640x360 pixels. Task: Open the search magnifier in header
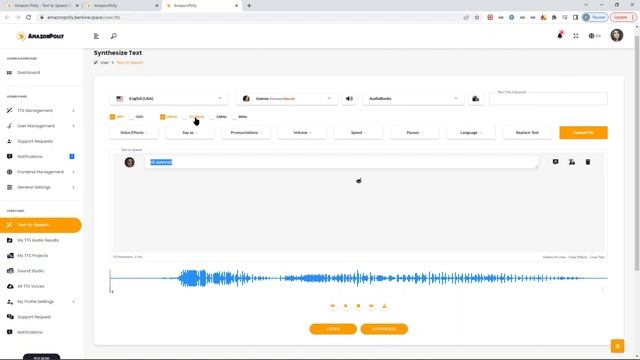coord(113,36)
